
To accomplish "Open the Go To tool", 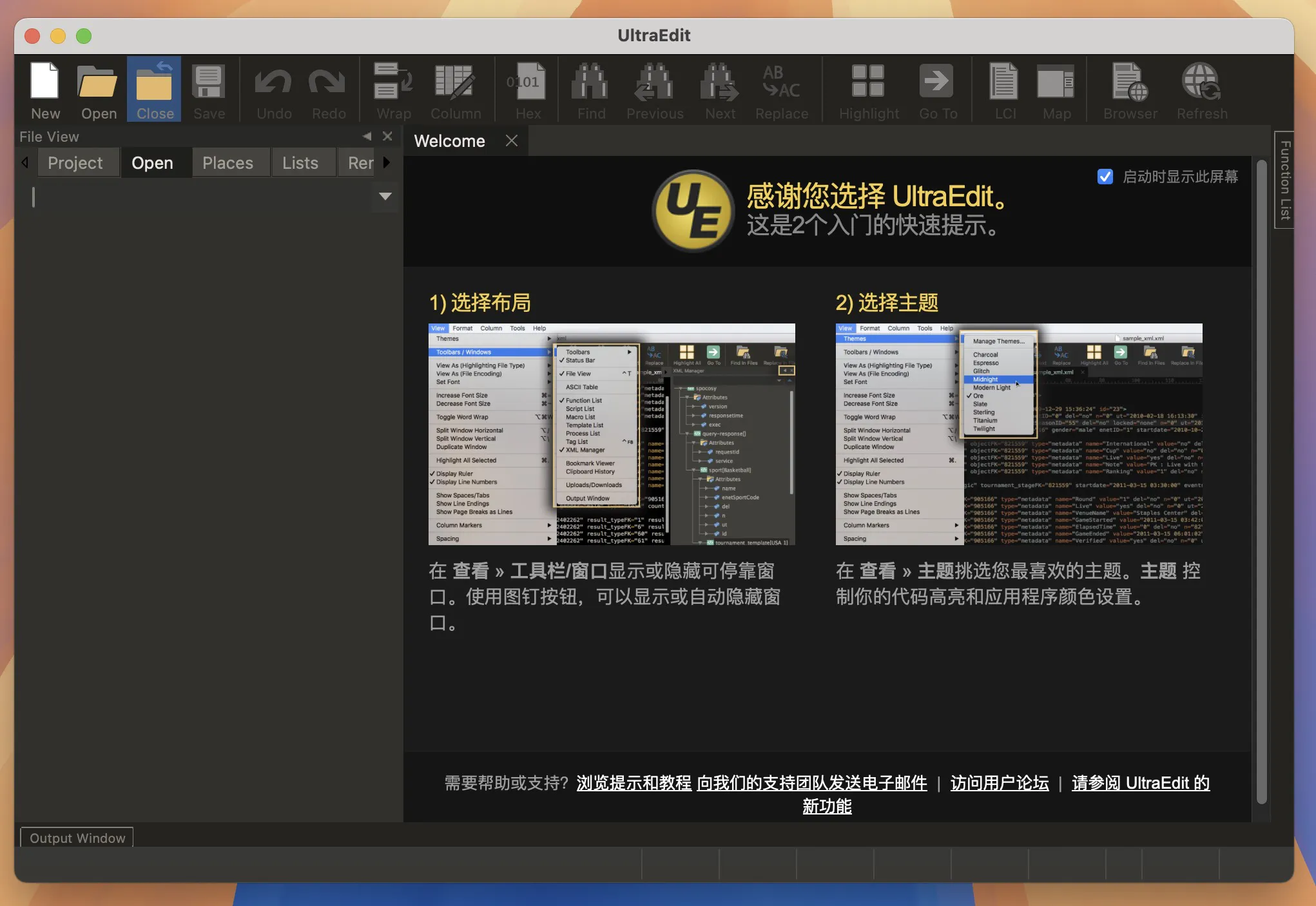I will pos(938,90).
